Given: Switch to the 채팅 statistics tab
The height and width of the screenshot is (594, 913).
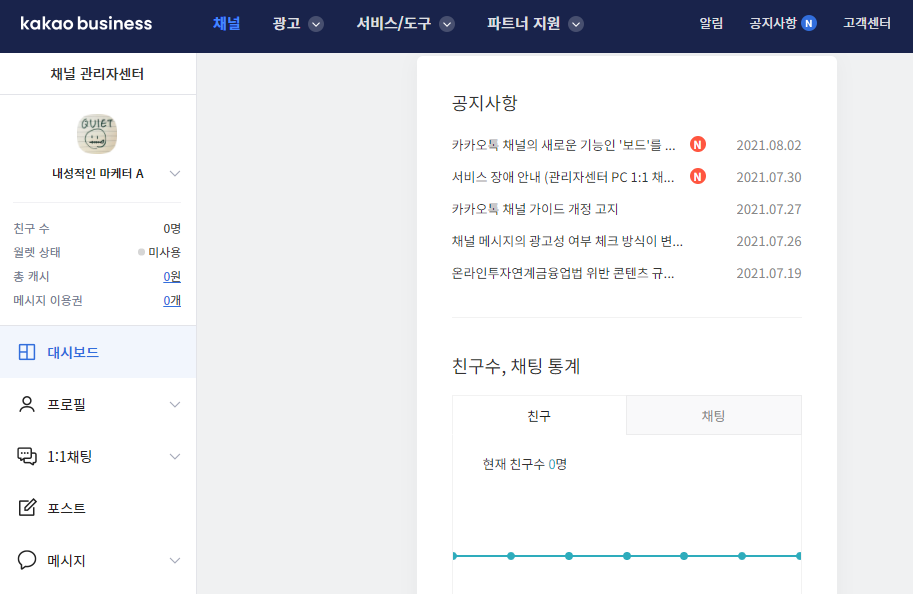Looking at the screenshot, I should [x=713, y=416].
